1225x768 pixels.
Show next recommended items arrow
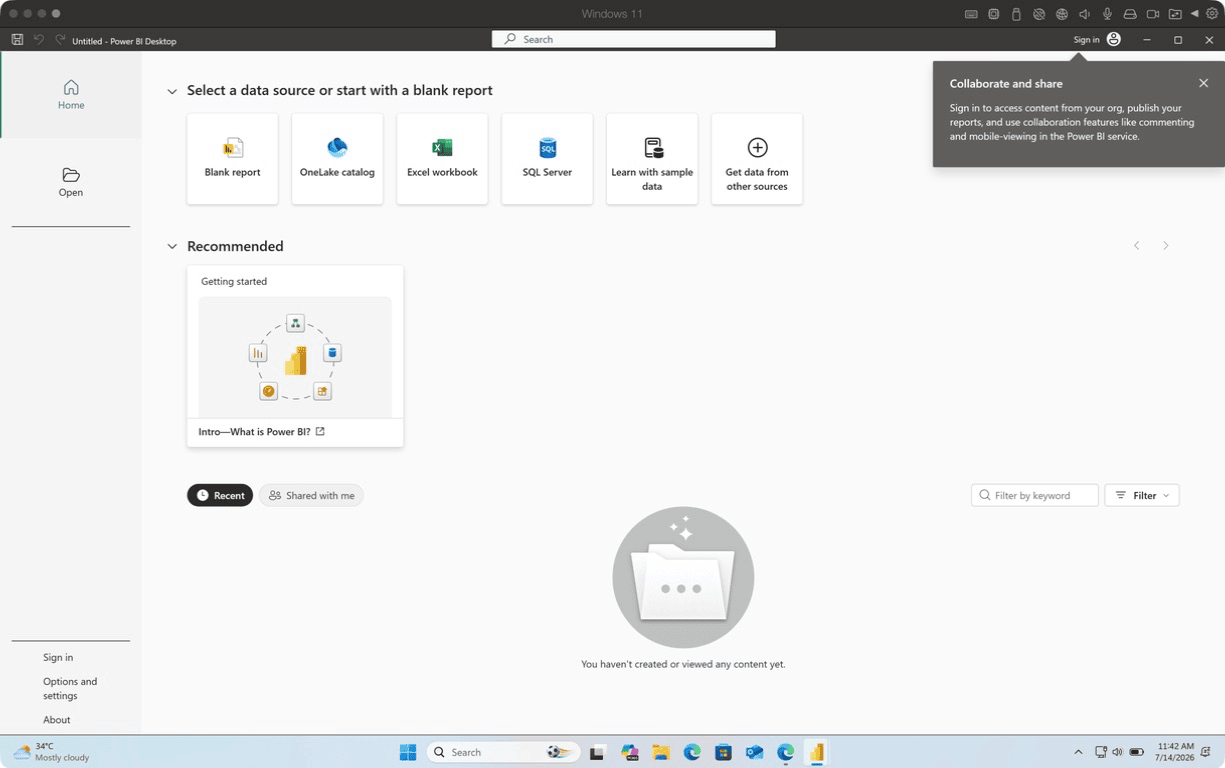[1166, 246]
